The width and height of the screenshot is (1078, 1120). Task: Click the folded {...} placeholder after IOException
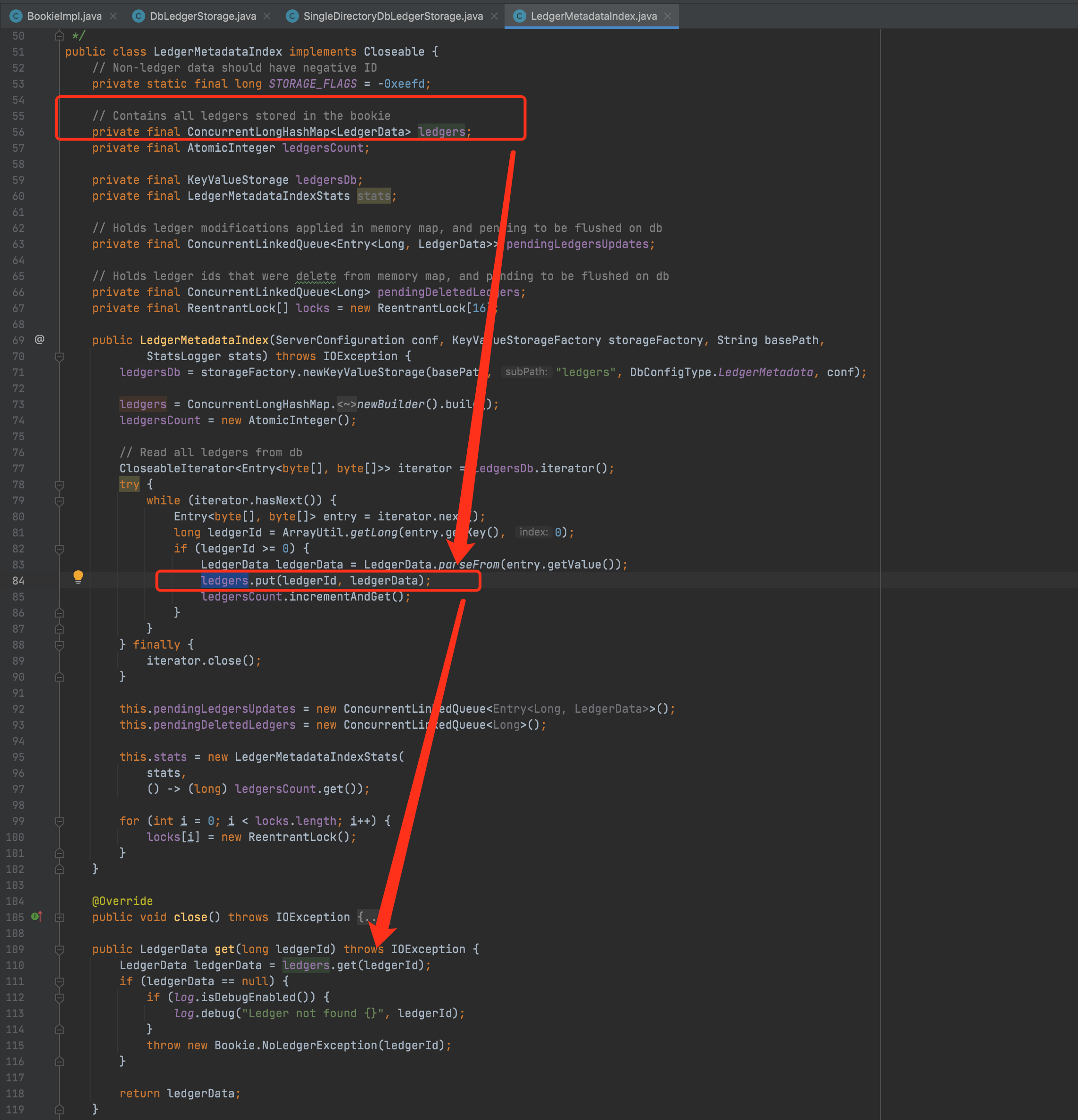click(x=366, y=917)
